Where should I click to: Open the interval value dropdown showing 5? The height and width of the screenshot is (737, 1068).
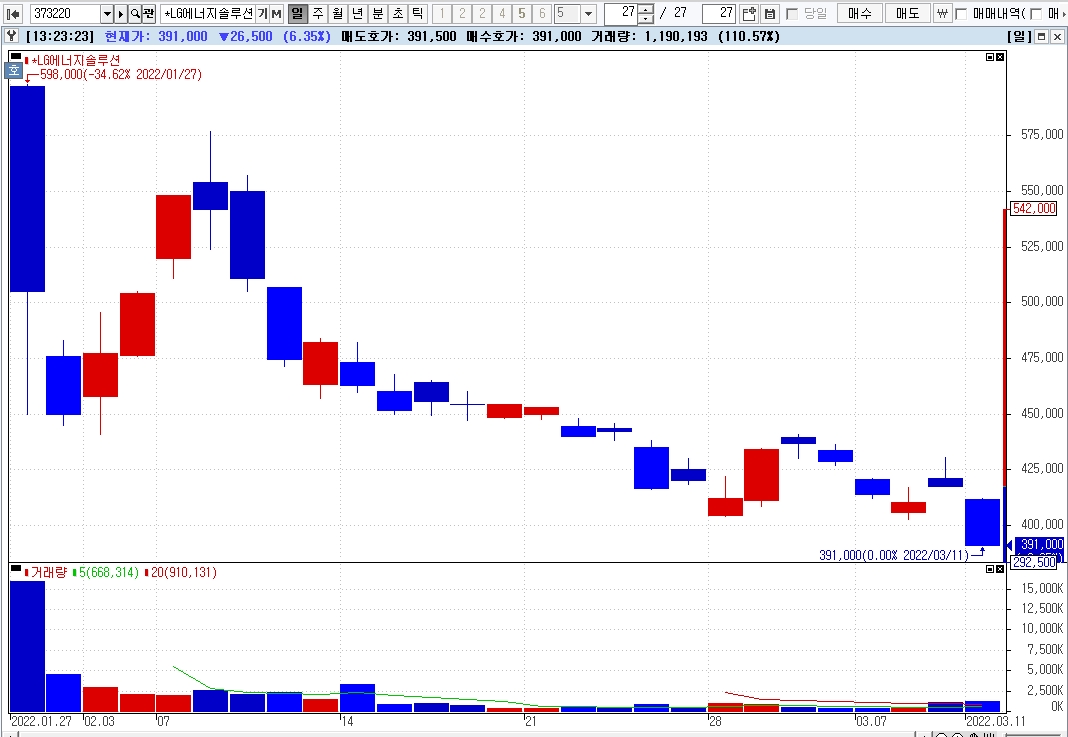pos(588,13)
